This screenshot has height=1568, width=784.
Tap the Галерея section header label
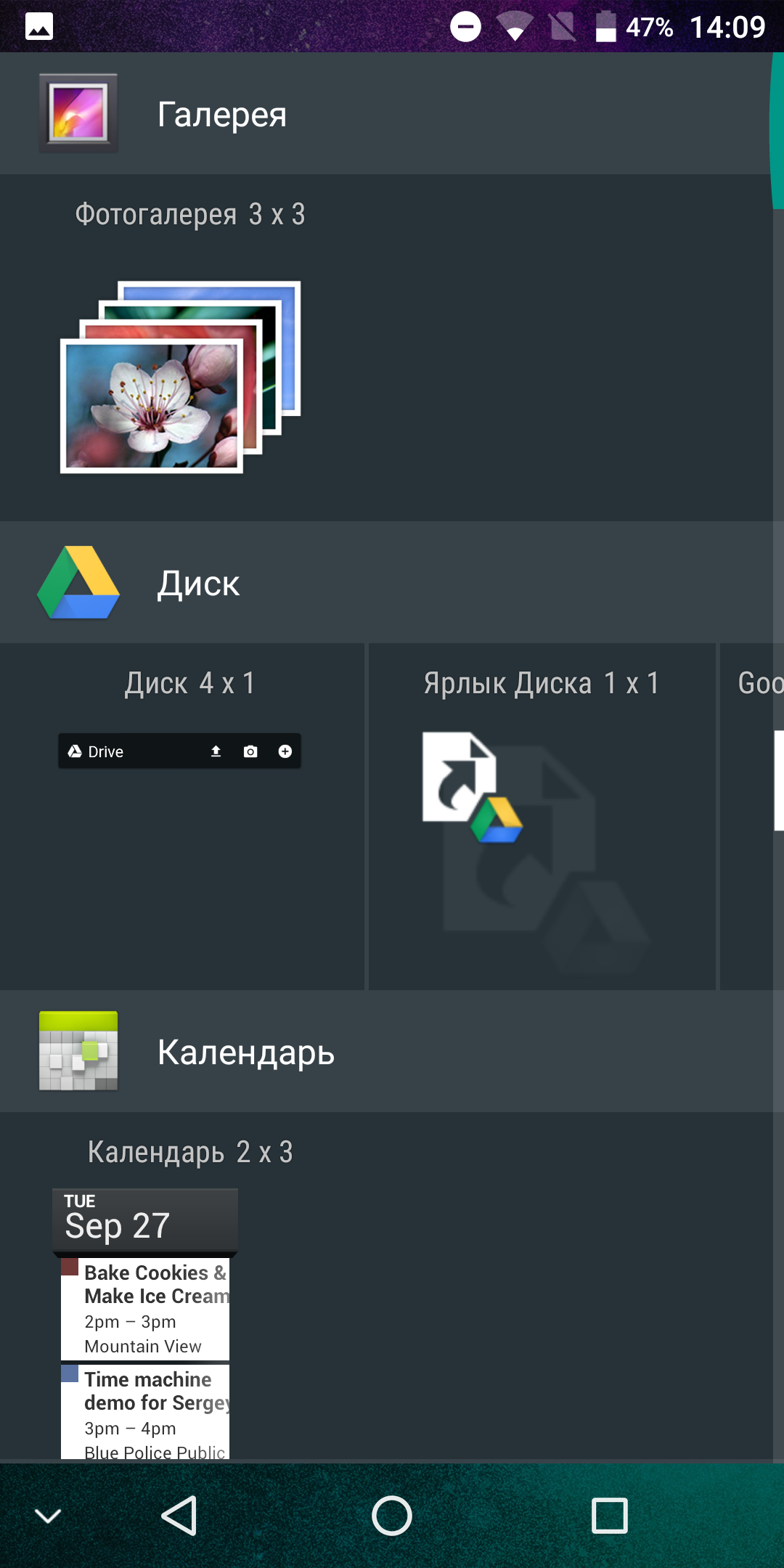pos(222,115)
